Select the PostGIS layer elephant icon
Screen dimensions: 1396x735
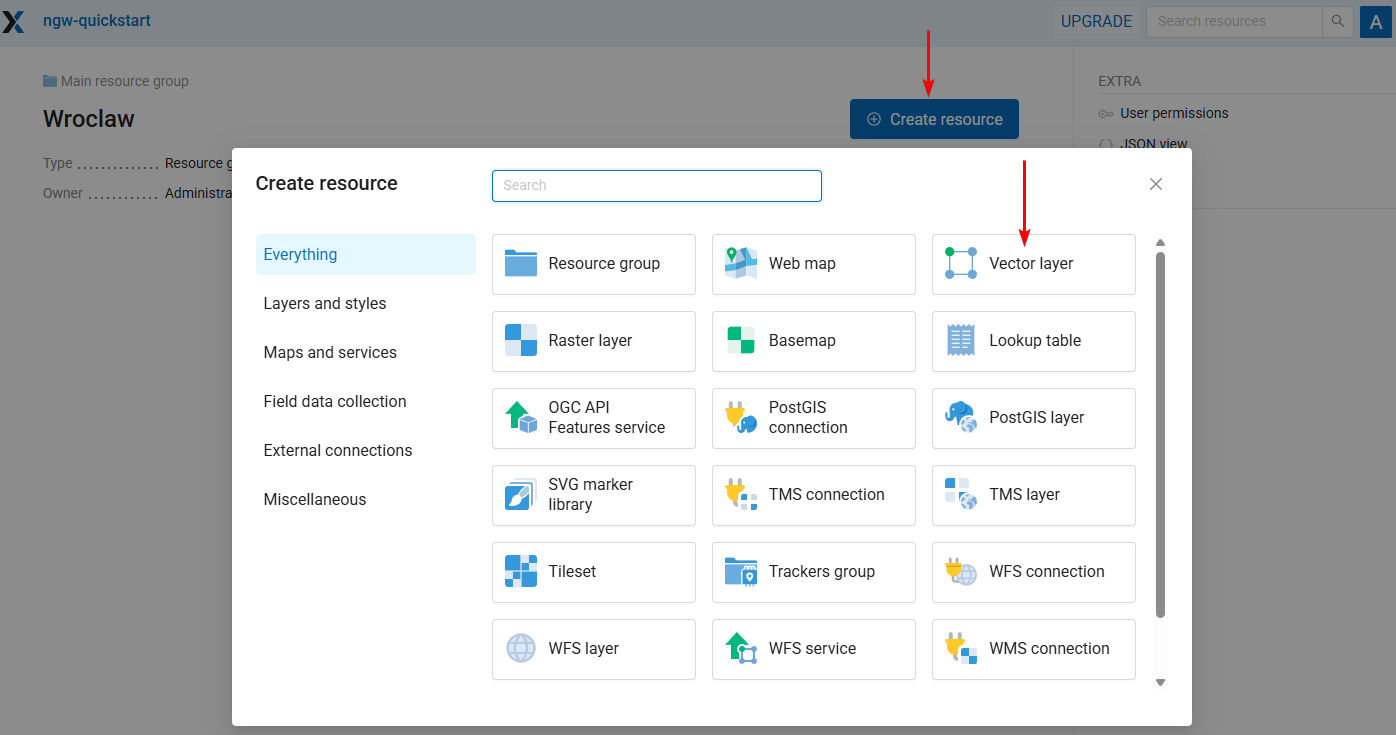(x=961, y=418)
